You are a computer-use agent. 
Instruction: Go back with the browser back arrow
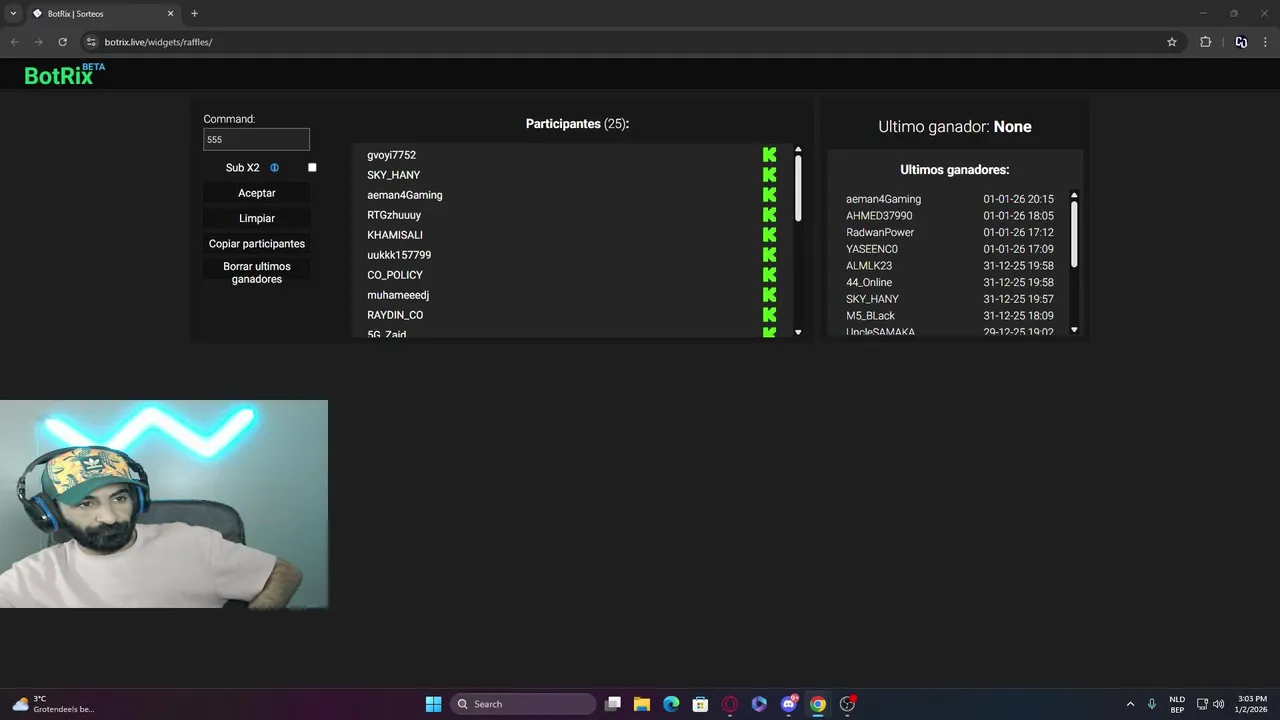tap(14, 42)
